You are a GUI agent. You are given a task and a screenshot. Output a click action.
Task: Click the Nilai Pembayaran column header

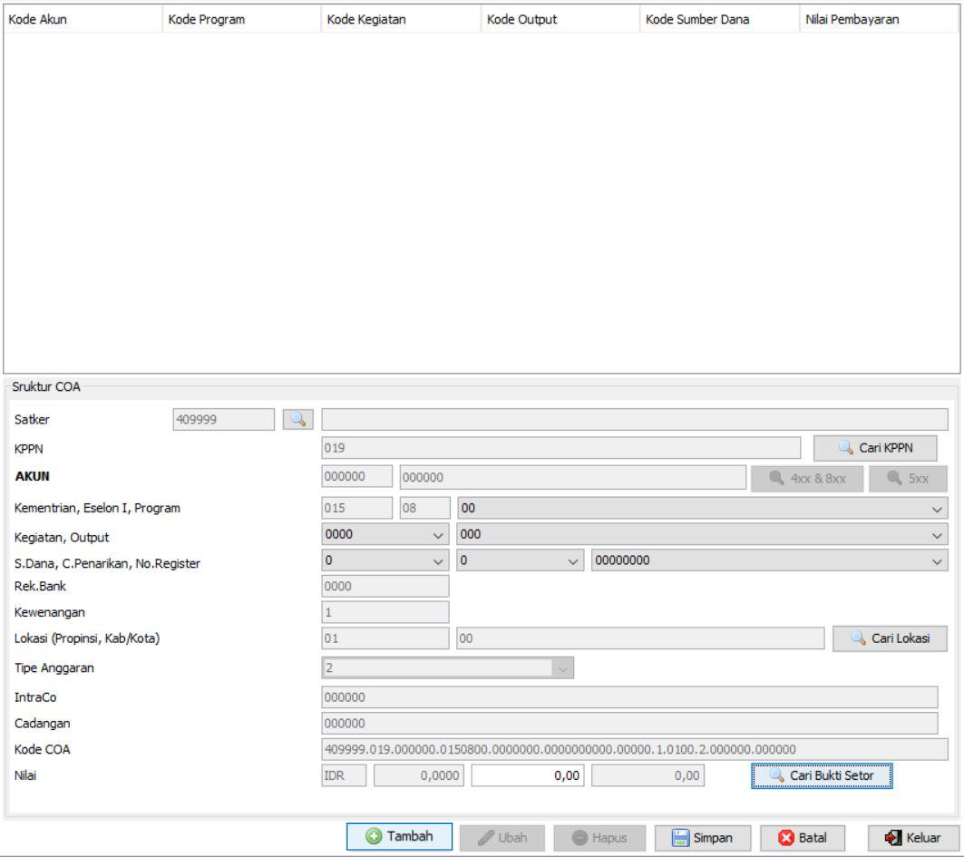click(x=879, y=19)
